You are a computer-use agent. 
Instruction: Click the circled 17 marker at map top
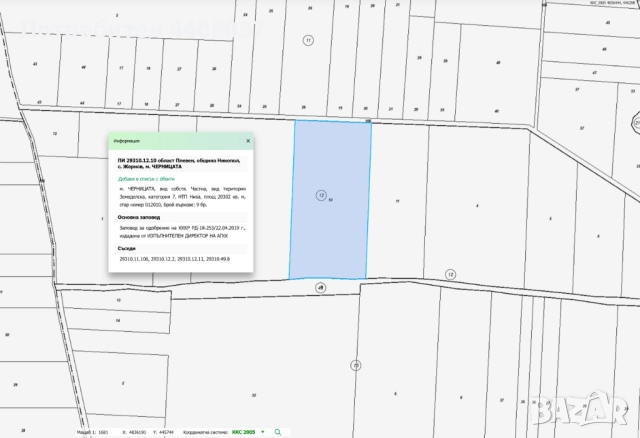pos(308,41)
